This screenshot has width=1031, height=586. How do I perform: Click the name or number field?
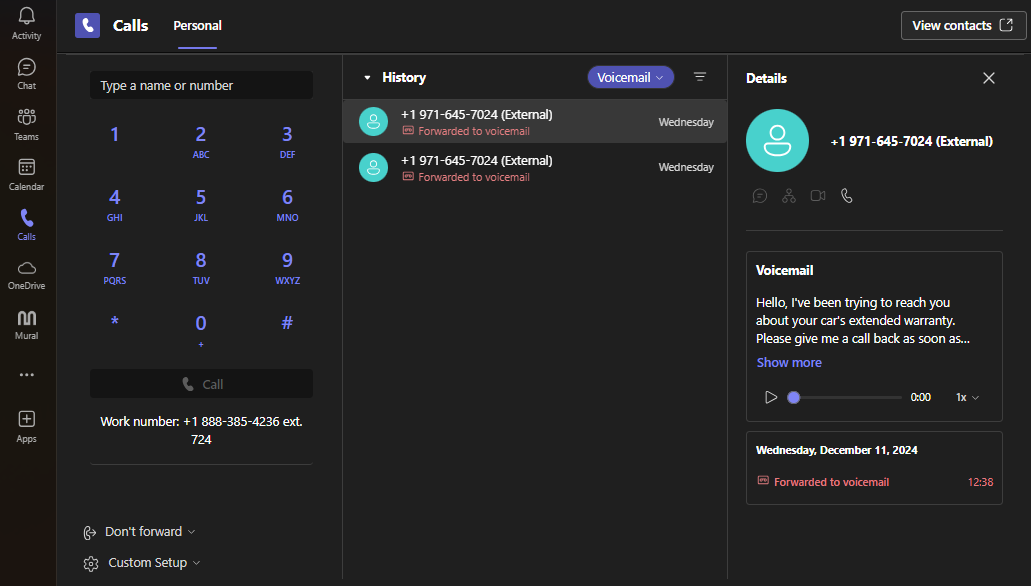201,85
